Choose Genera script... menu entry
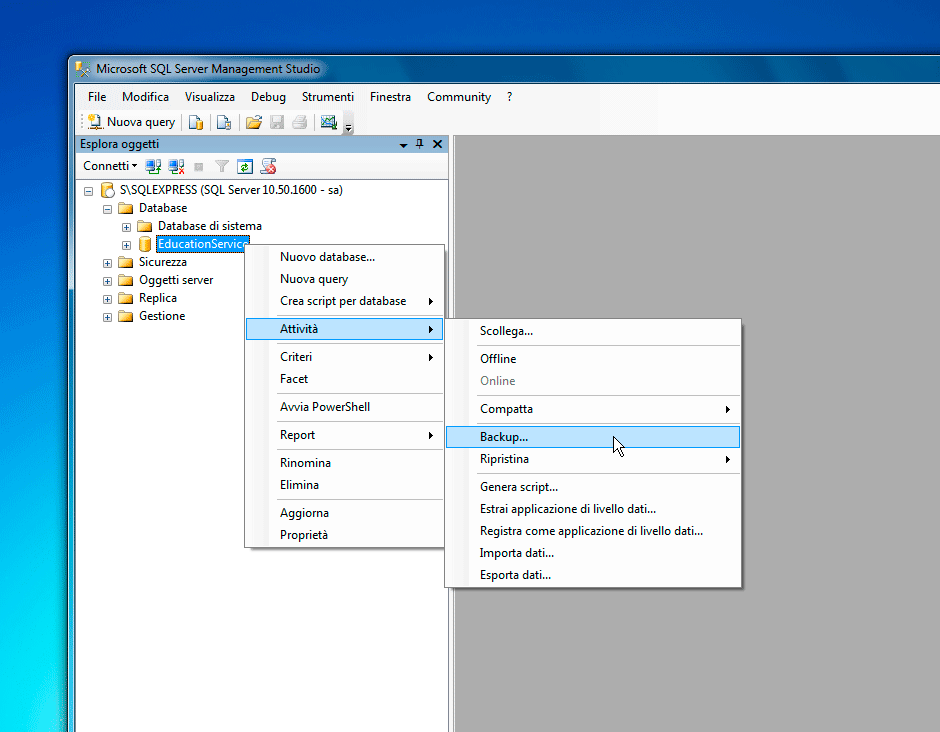The width and height of the screenshot is (940, 732). (593, 487)
